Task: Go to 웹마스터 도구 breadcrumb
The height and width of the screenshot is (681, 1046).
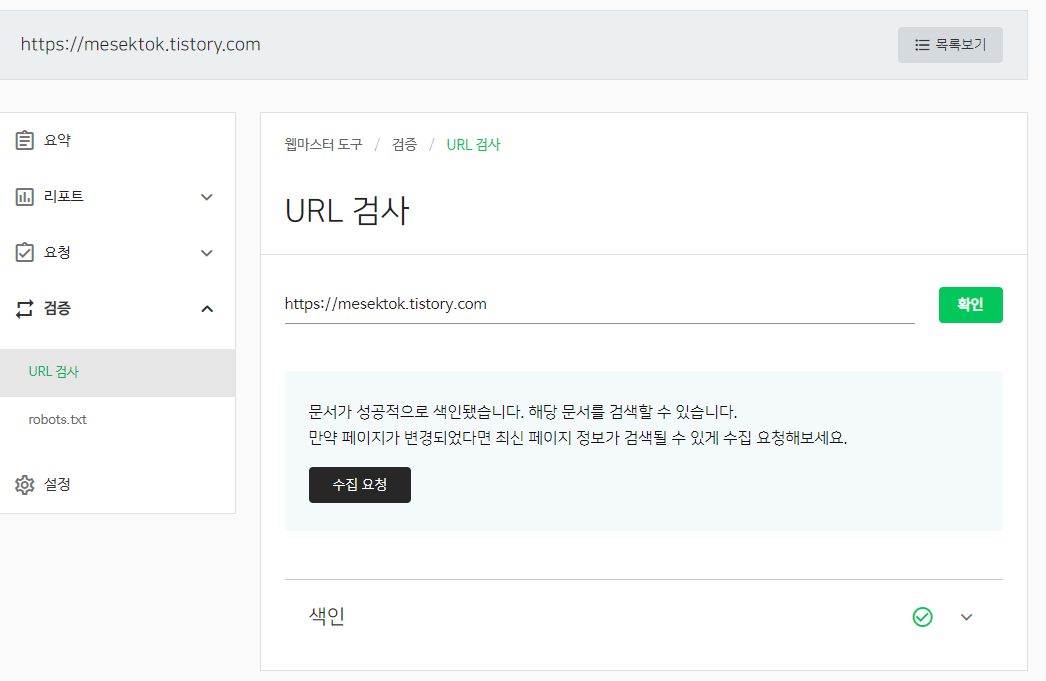Action: coord(324,144)
